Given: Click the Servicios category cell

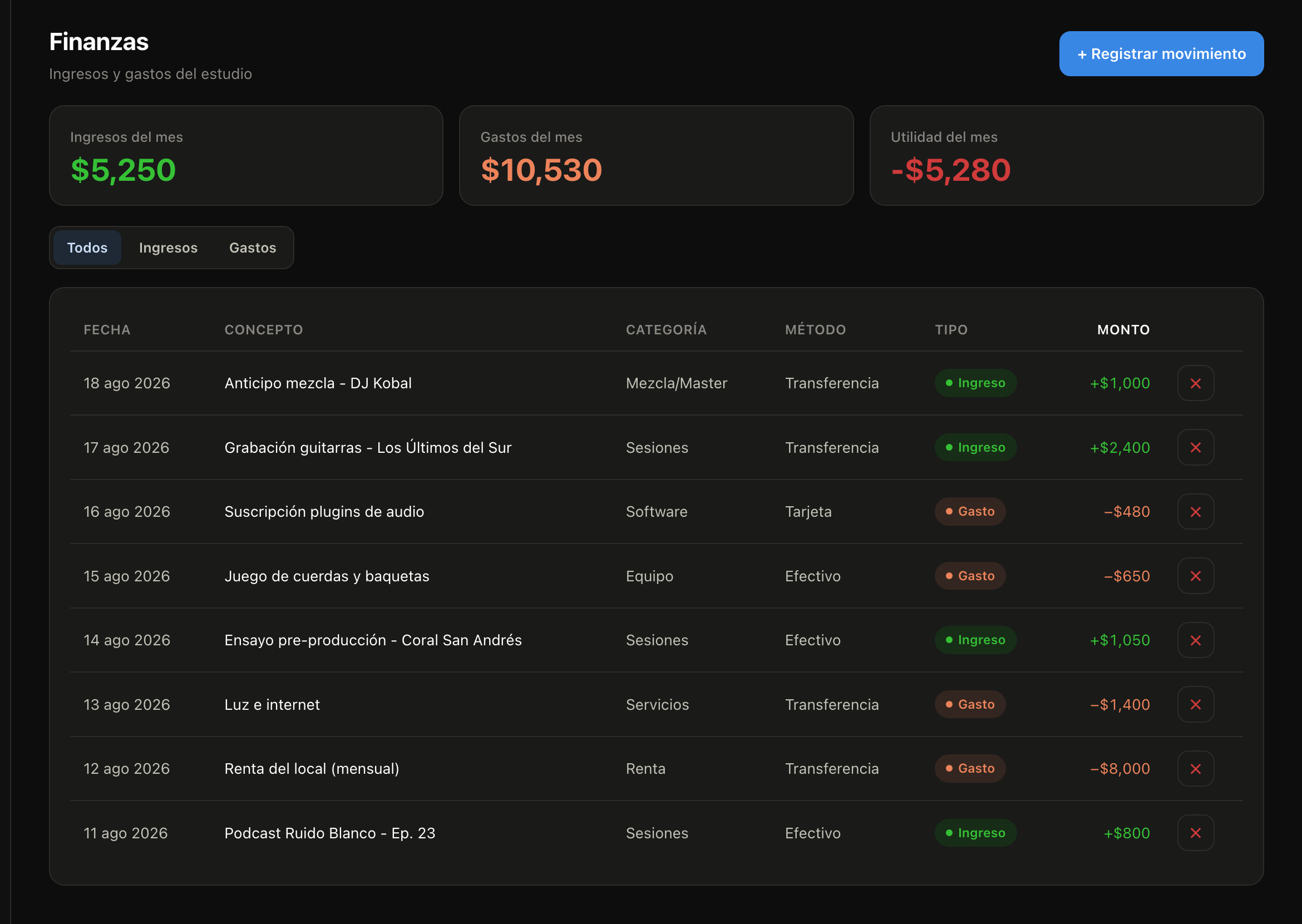Looking at the screenshot, I should coord(657,704).
